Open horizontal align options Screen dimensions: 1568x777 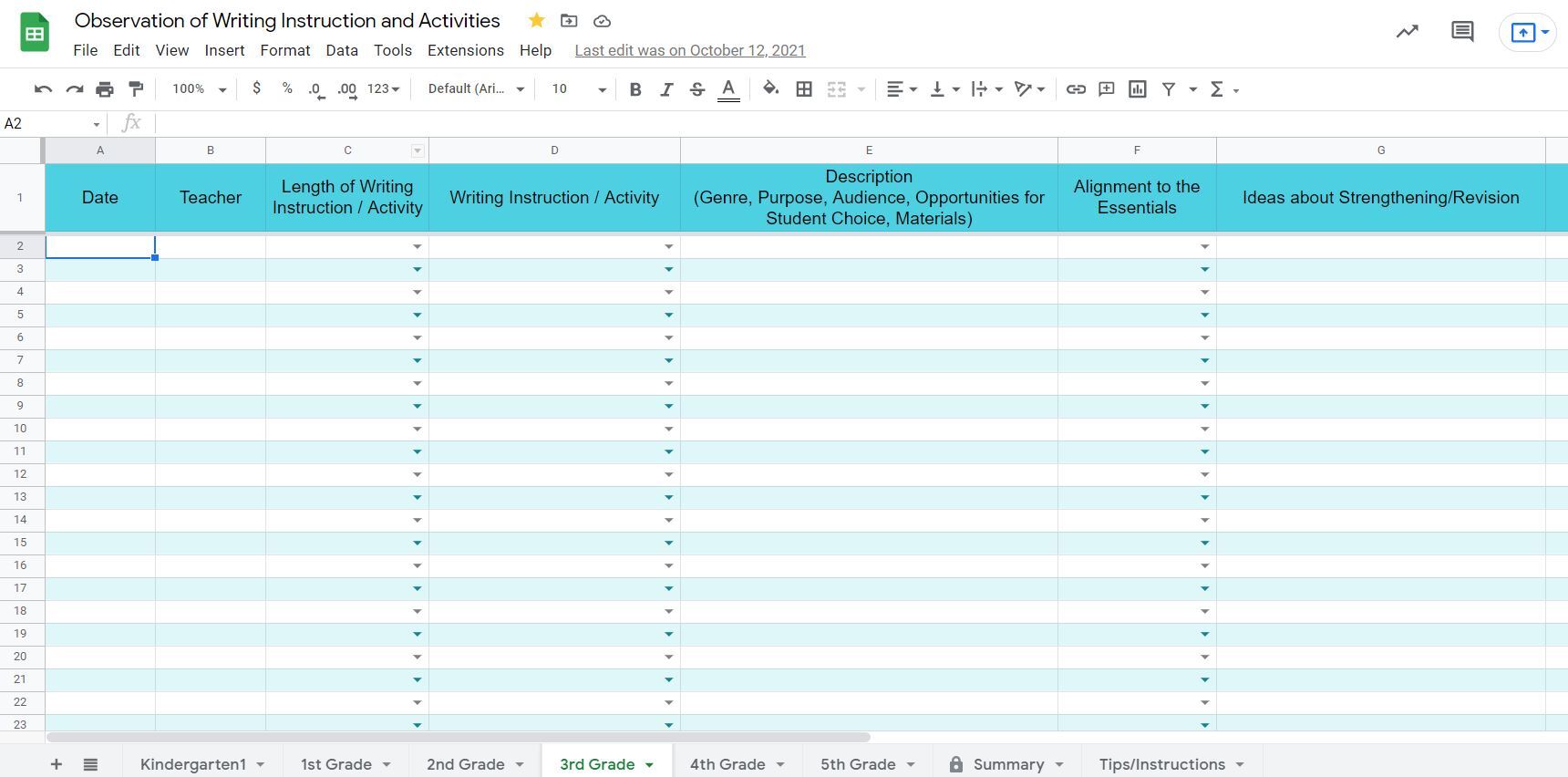902,88
